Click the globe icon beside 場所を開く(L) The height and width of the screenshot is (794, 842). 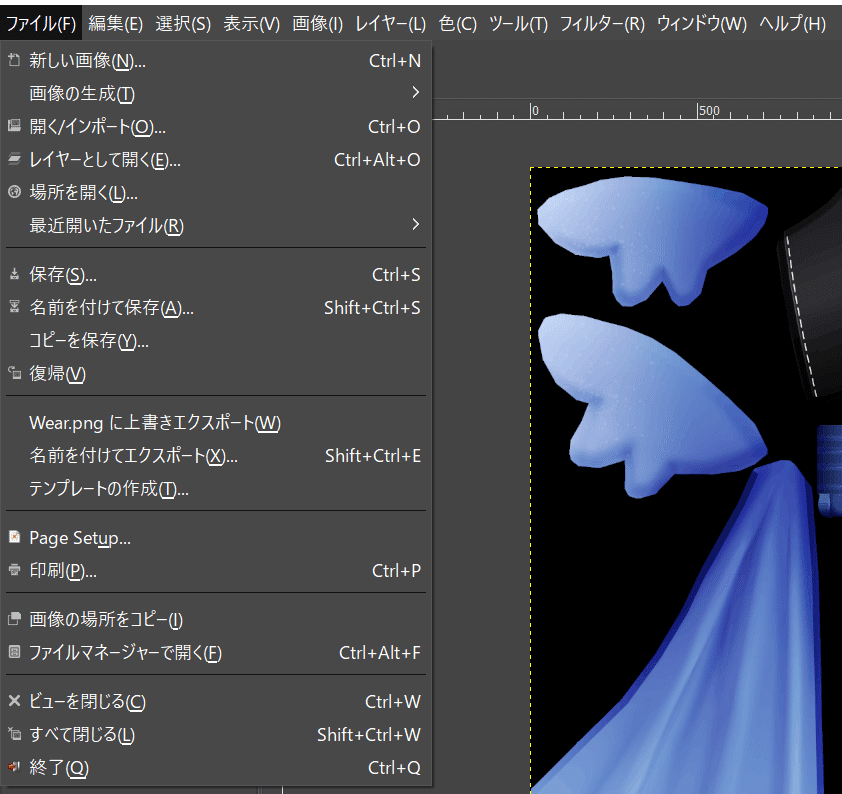tap(14, 192)
